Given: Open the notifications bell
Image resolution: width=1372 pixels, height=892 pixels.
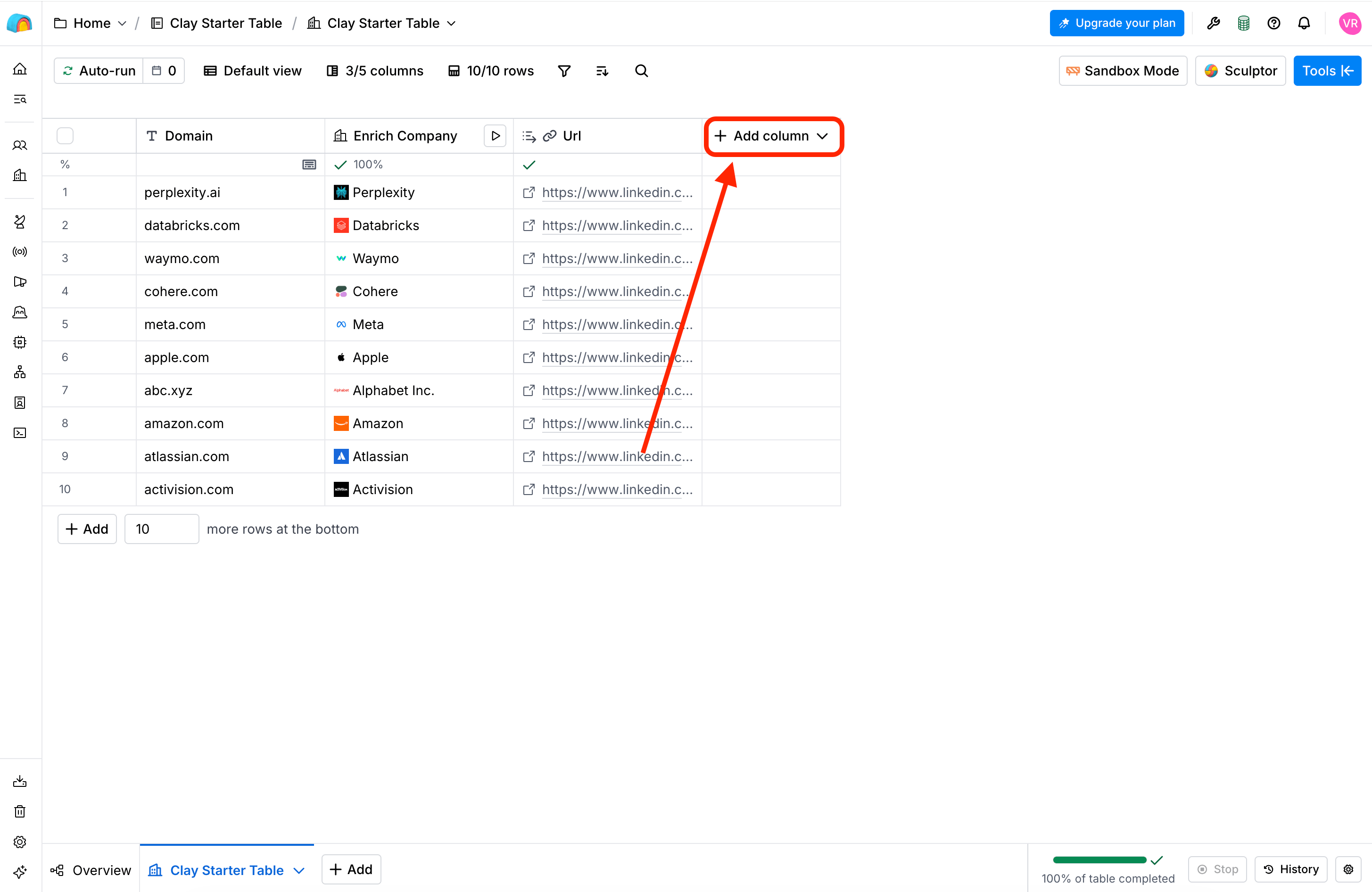Looking at the screenshot, I should (1304, 23).
